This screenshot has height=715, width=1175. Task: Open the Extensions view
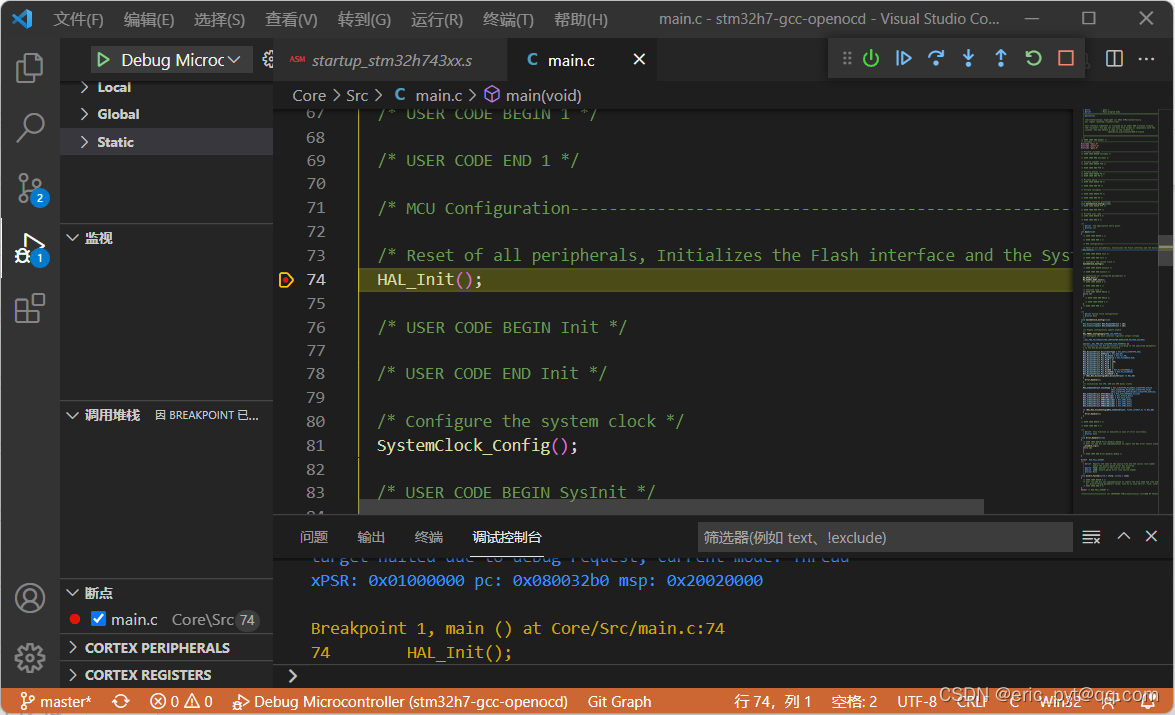(30, 308)
